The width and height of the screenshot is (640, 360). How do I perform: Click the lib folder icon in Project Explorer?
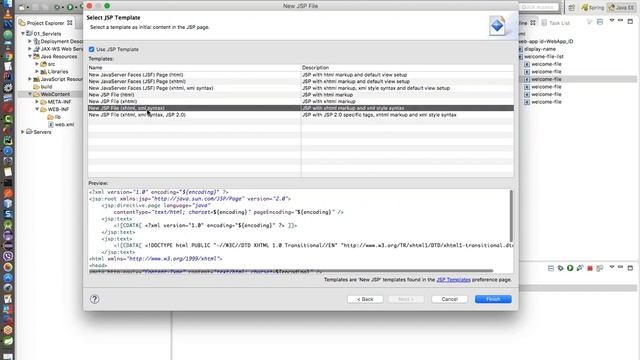pos(51,117)
